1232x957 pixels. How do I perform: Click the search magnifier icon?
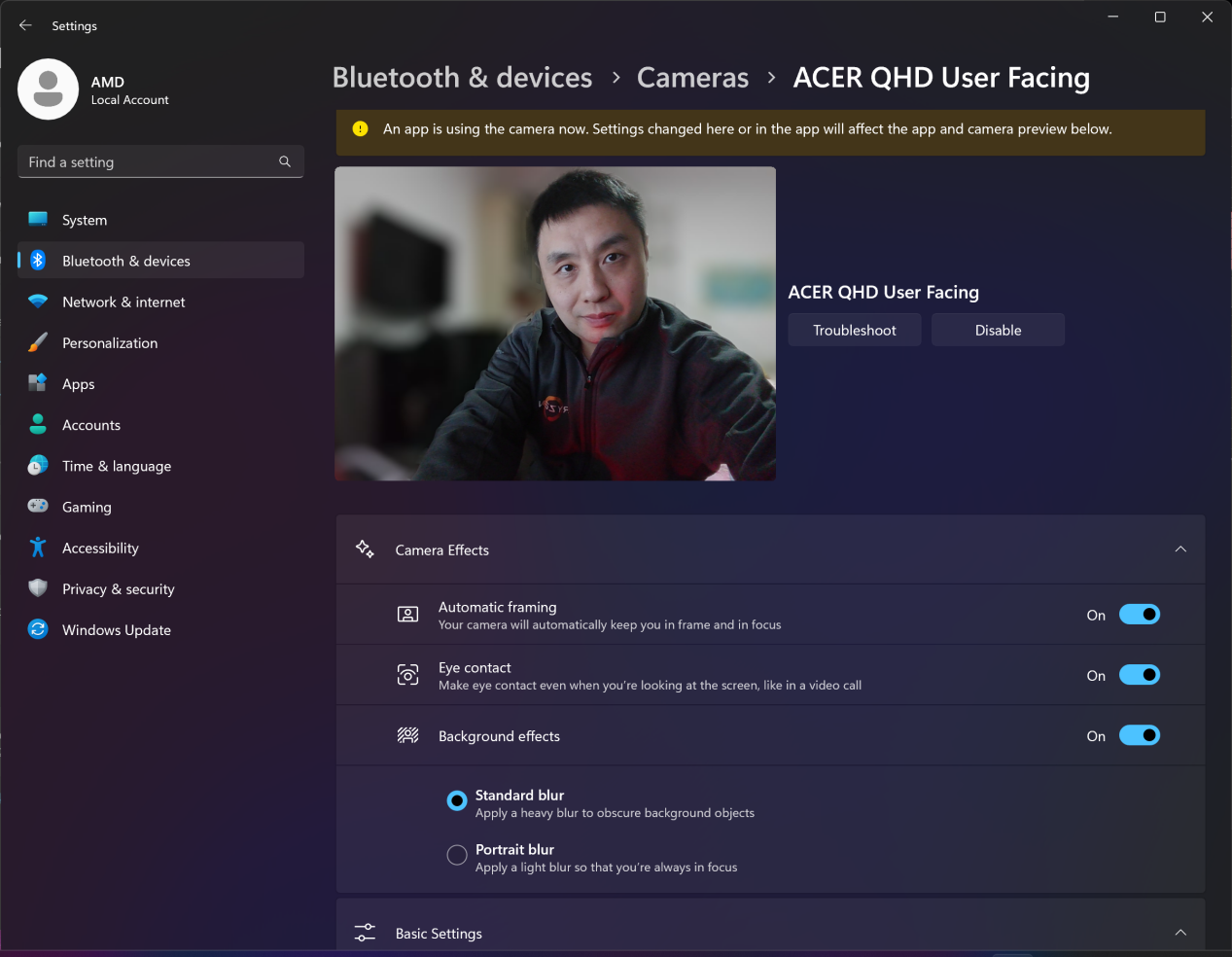(x=285, y=161)
